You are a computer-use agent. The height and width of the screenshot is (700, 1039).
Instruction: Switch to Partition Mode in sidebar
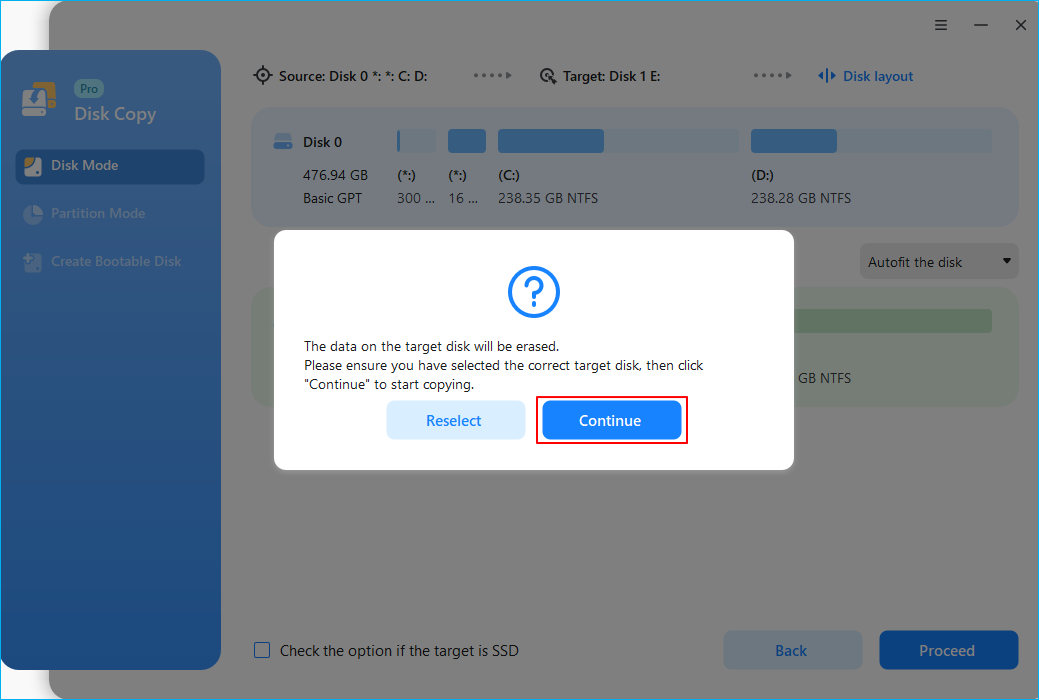tap(98, 214)
